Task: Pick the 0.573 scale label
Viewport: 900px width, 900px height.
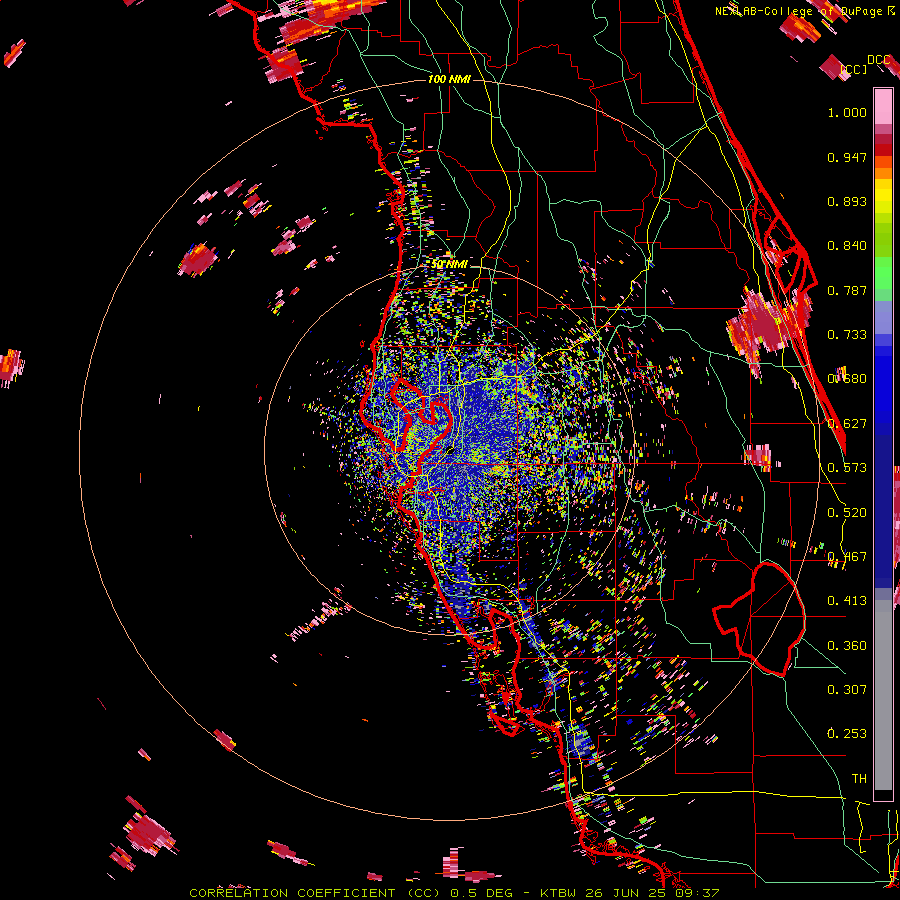Action: click(847, 468)
